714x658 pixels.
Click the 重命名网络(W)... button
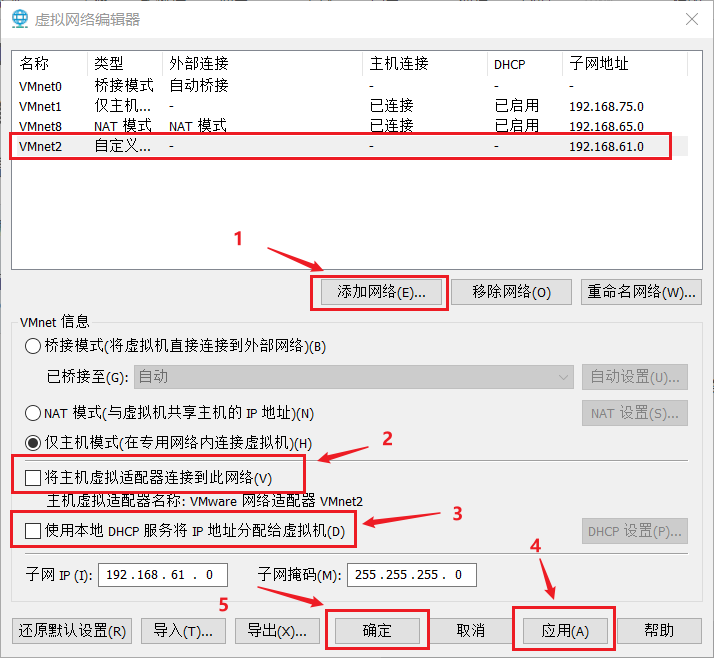[641, 292]
